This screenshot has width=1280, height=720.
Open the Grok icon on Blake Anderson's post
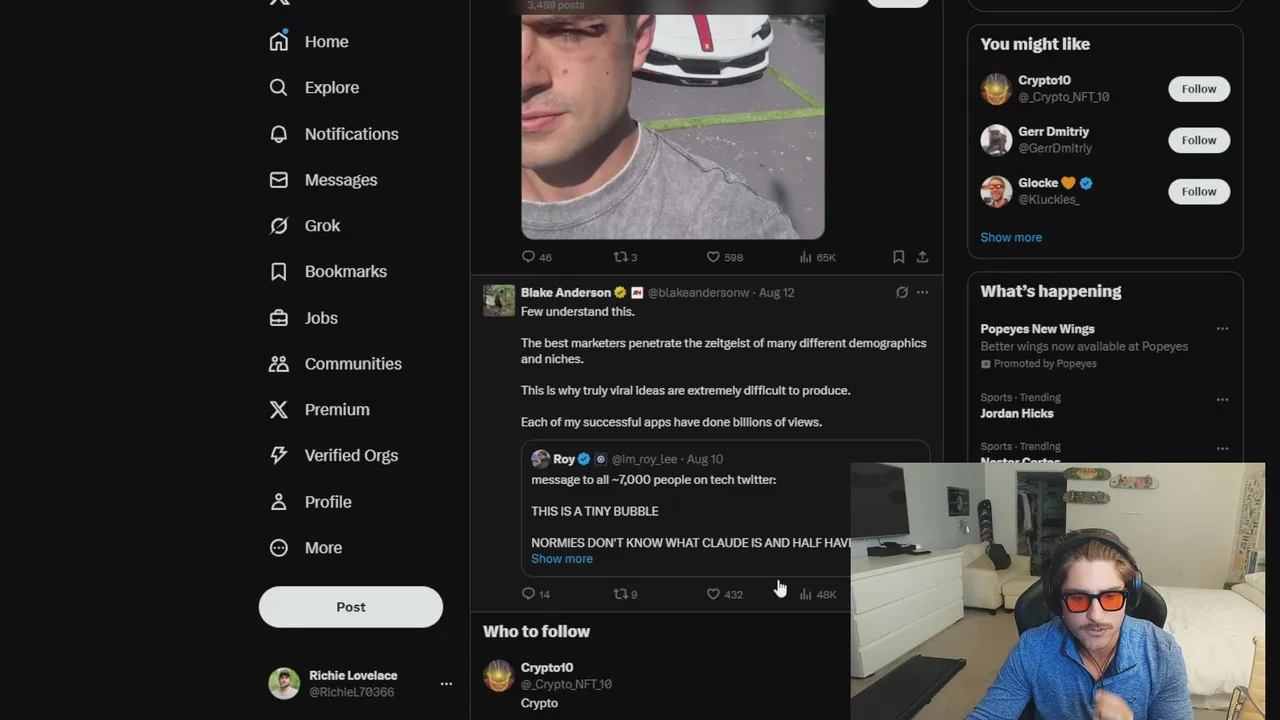point(902,292)
